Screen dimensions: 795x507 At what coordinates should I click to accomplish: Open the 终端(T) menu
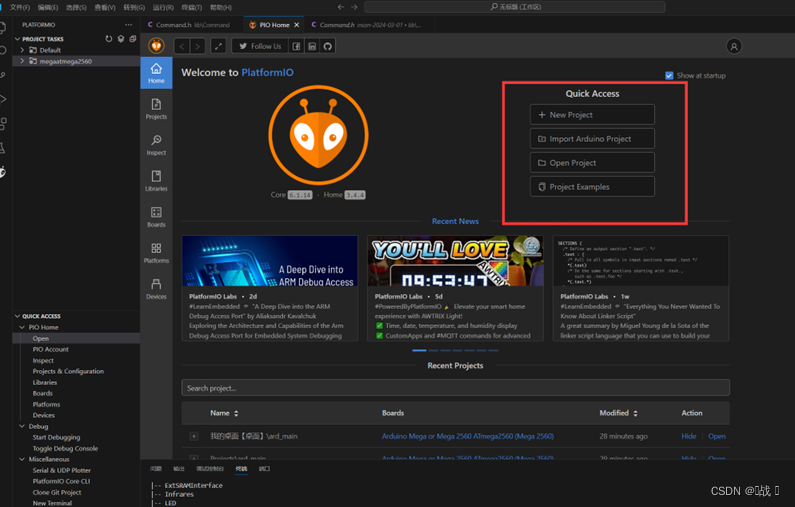point(192,7)
